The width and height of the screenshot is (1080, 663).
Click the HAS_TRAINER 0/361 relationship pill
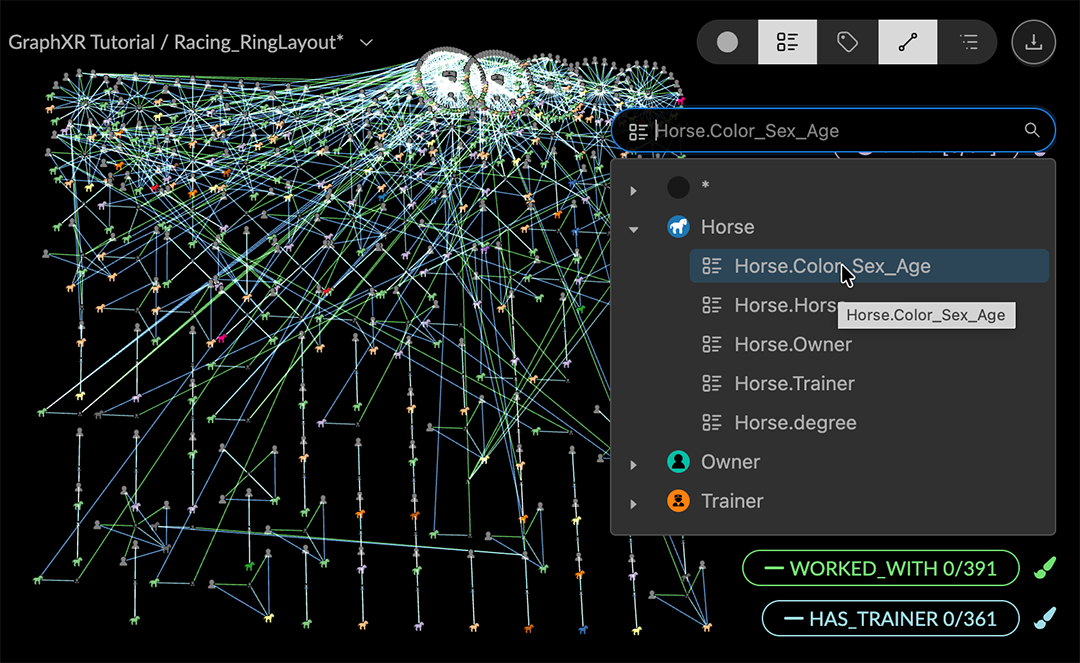[890, 619]
